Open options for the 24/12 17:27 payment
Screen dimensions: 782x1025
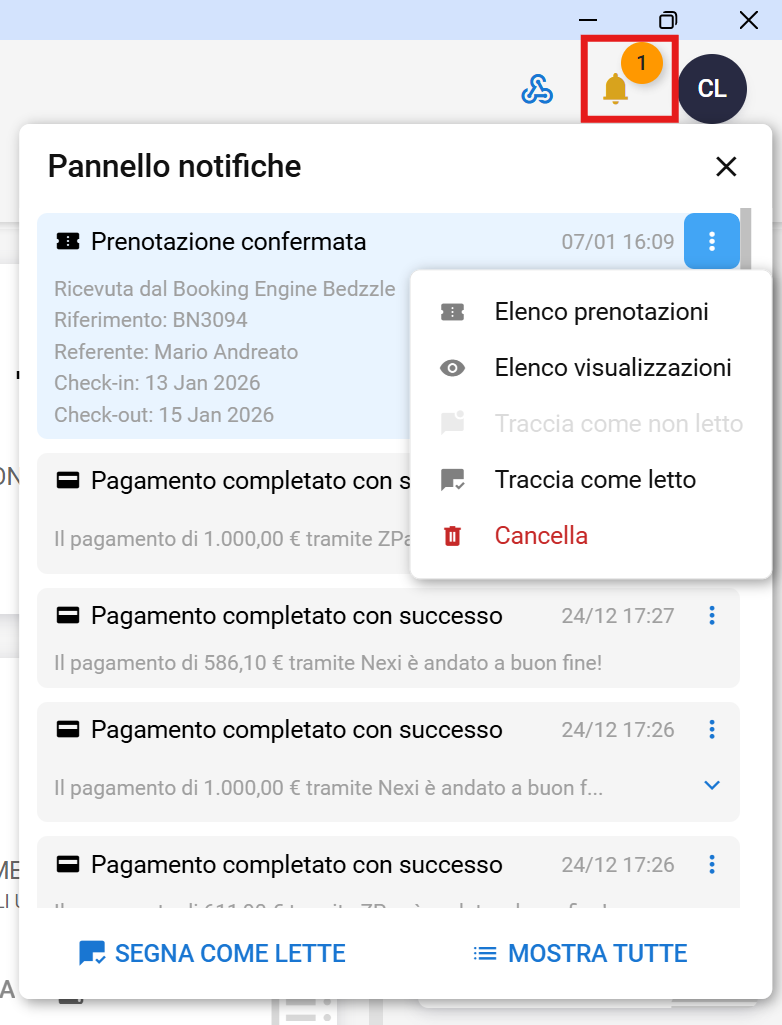pyautogui.click(x=712, y=615)
